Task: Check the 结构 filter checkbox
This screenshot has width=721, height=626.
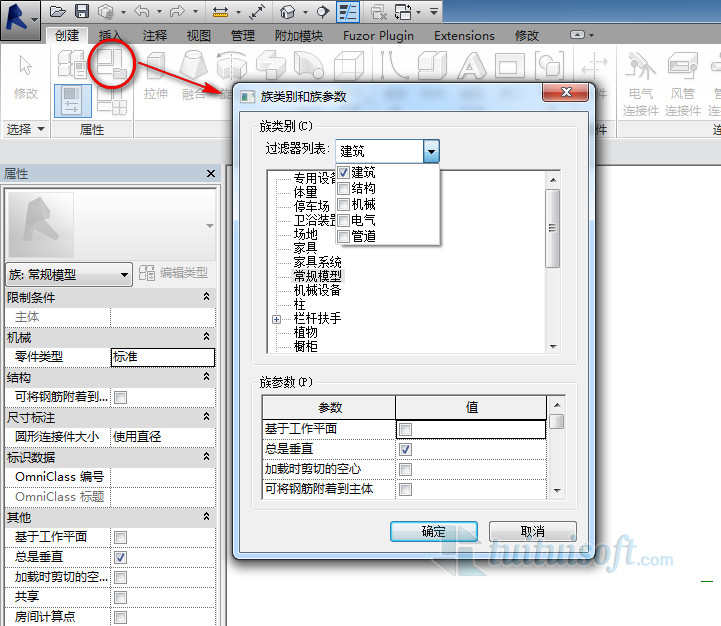Action: point(344,188)
